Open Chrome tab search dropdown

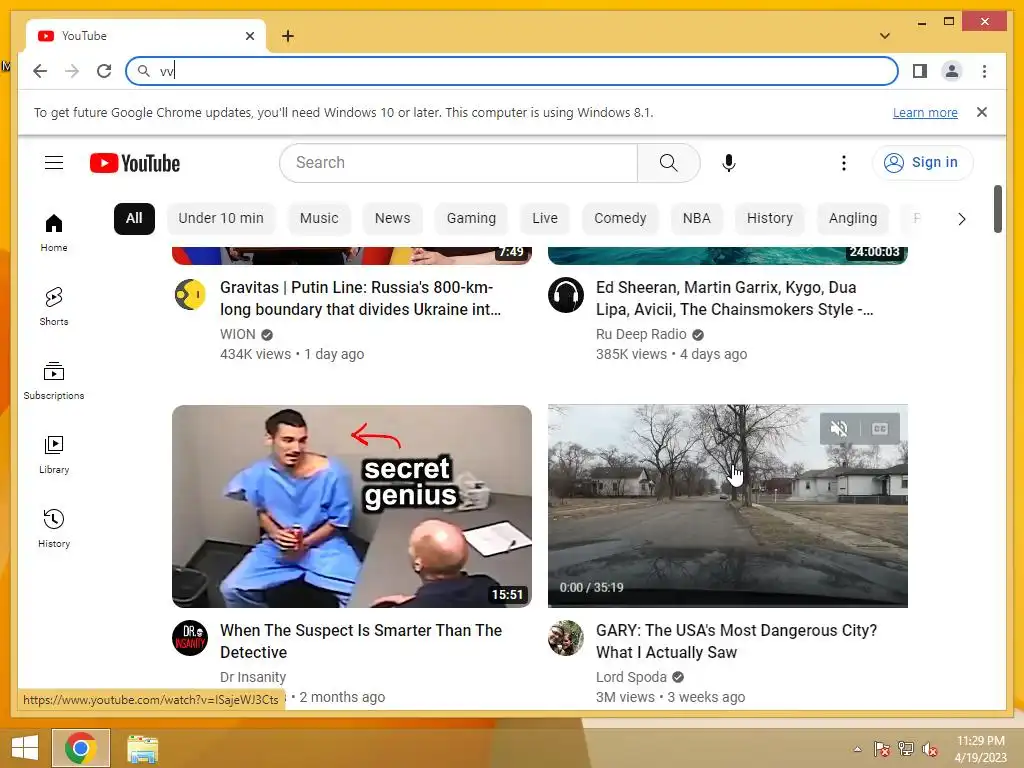[x=885, y=36]
